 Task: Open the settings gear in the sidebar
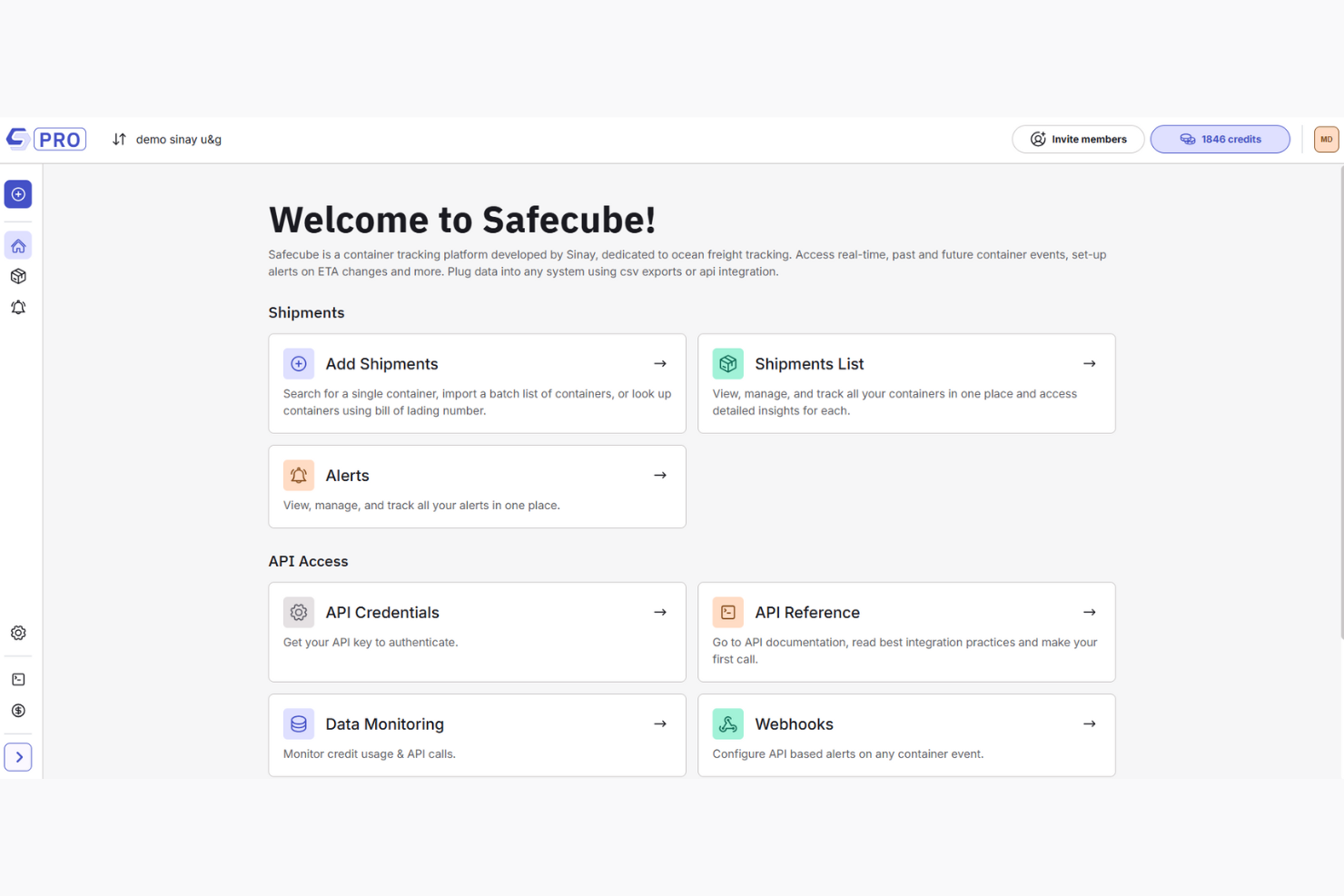(18, 633)
